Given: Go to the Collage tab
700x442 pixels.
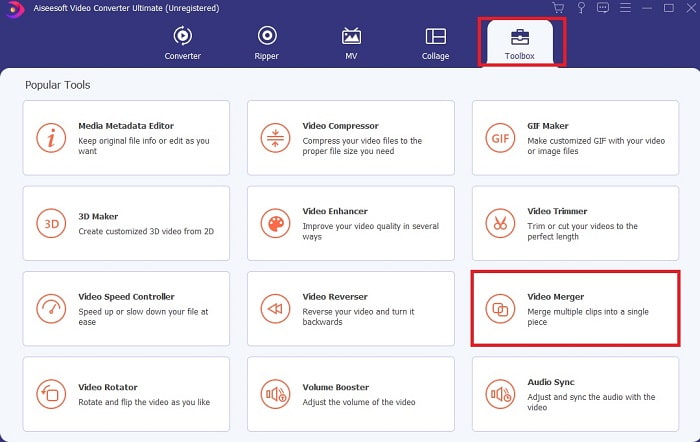Looking at the screenshot, I should click(435, 43).
